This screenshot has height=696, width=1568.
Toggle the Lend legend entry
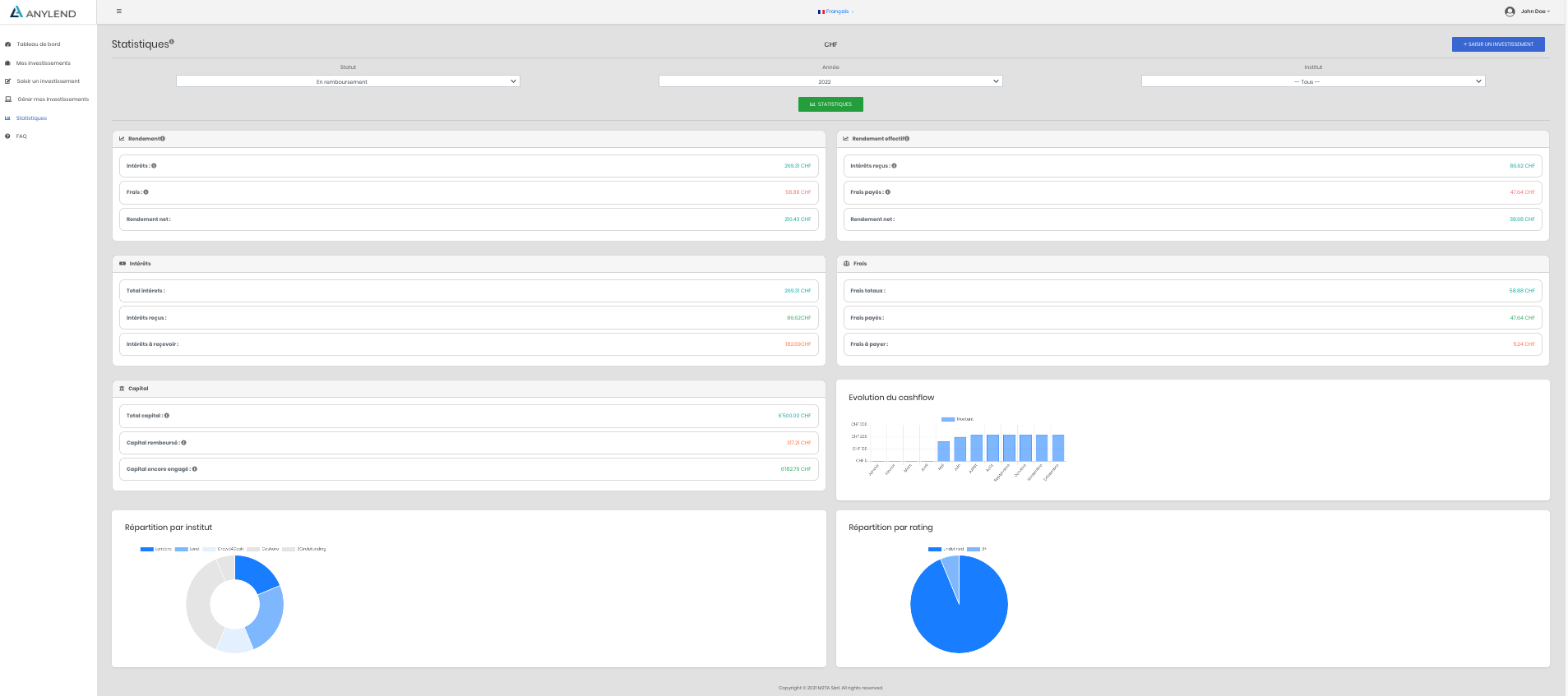[187, 549]
